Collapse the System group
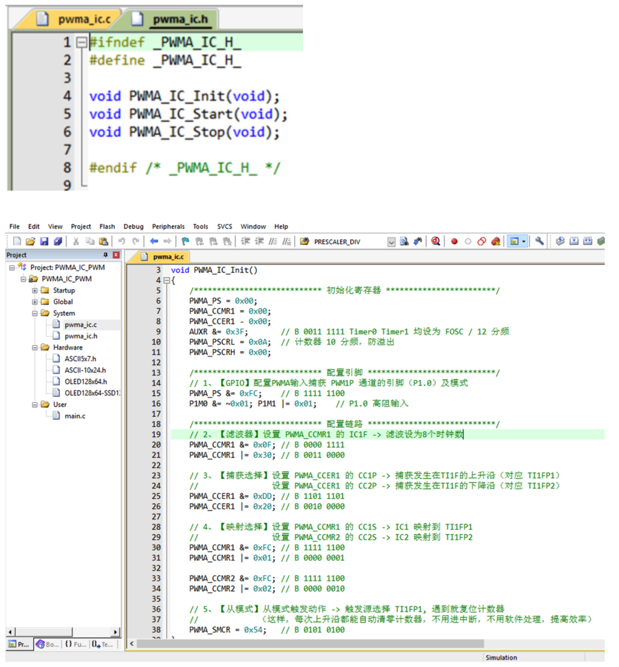The height and width of the screenshot is (667, 619). coord(35,314)
